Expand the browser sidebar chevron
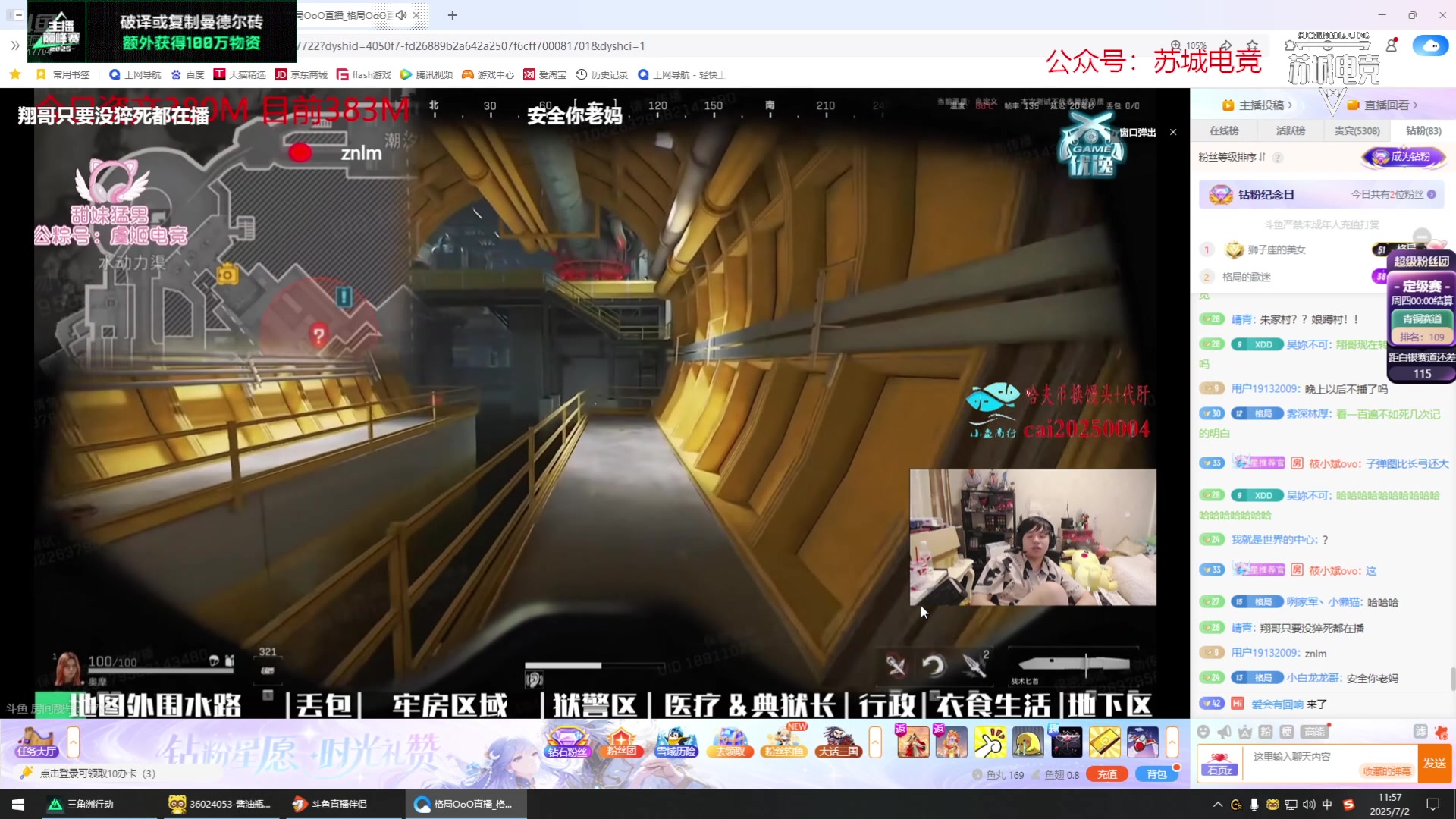 click(14, 45)
